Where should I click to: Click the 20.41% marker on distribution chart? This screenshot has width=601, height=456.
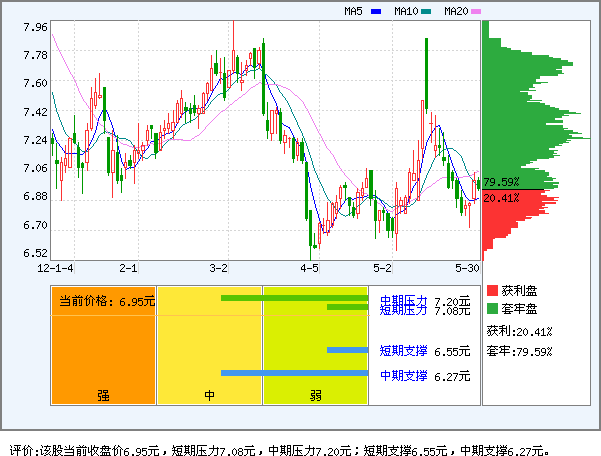point(501,198)
